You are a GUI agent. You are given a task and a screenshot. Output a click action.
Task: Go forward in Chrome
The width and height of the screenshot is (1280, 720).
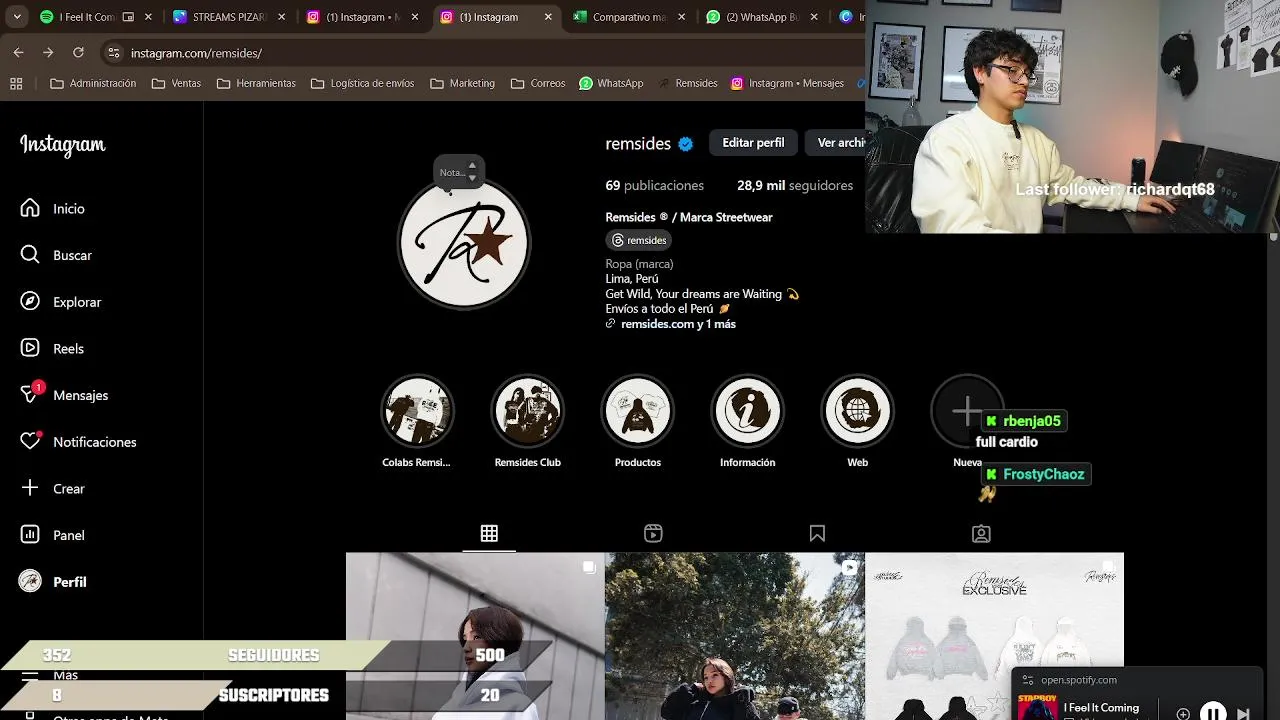point(48,53)
